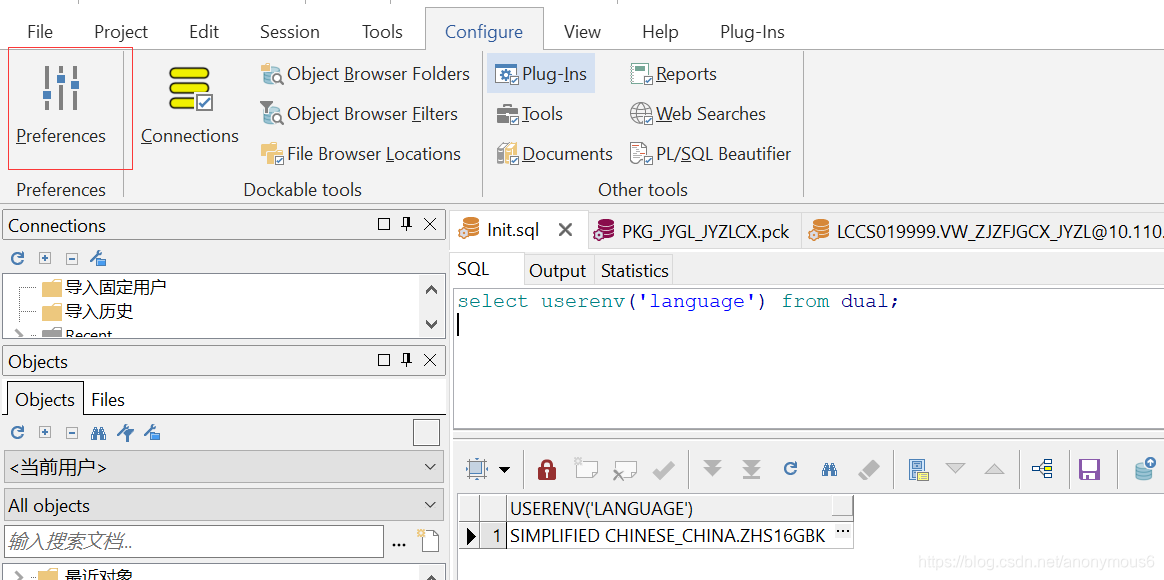Click the grid select icon in results toolbar

[x=476, y=469]
